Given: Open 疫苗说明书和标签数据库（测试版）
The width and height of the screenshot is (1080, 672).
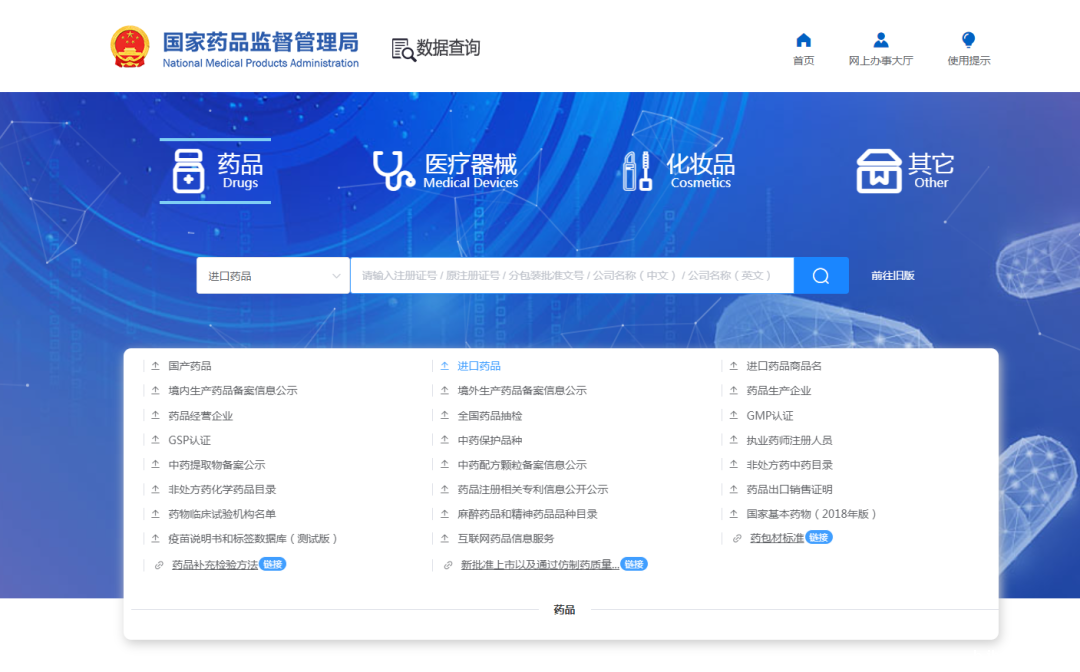Looking at the screenshot, I should point(253,539).
